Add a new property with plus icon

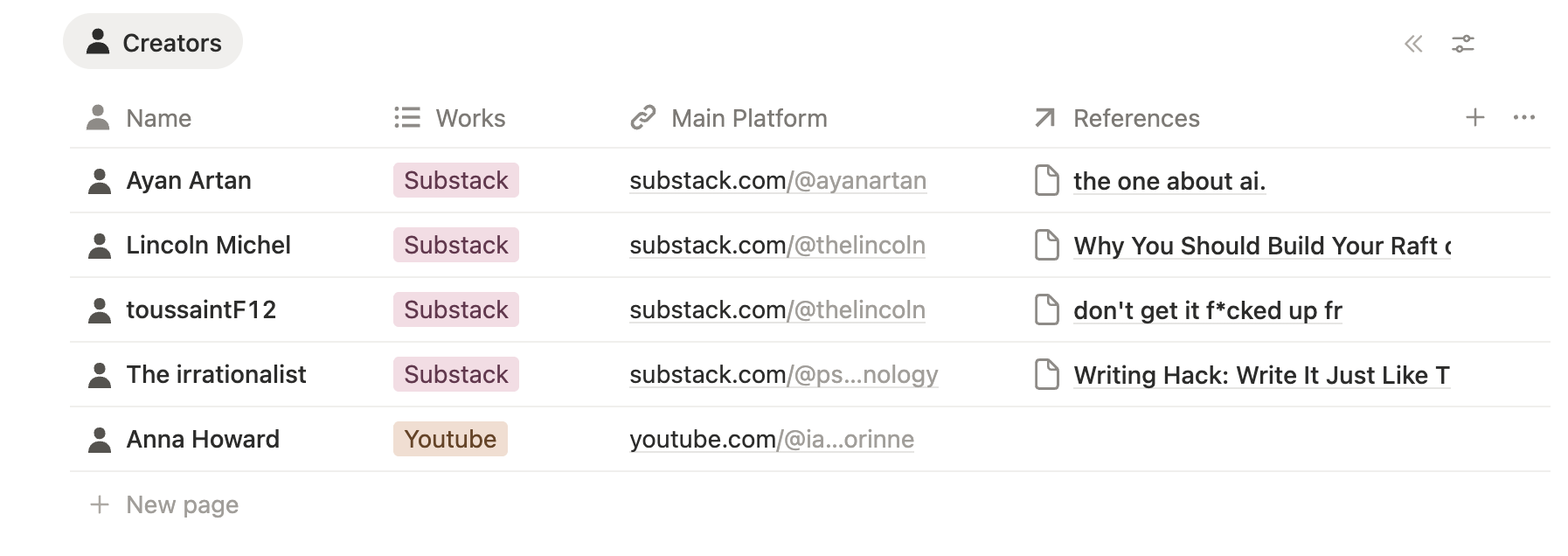pyautogui.click(x=1474, y=117)
